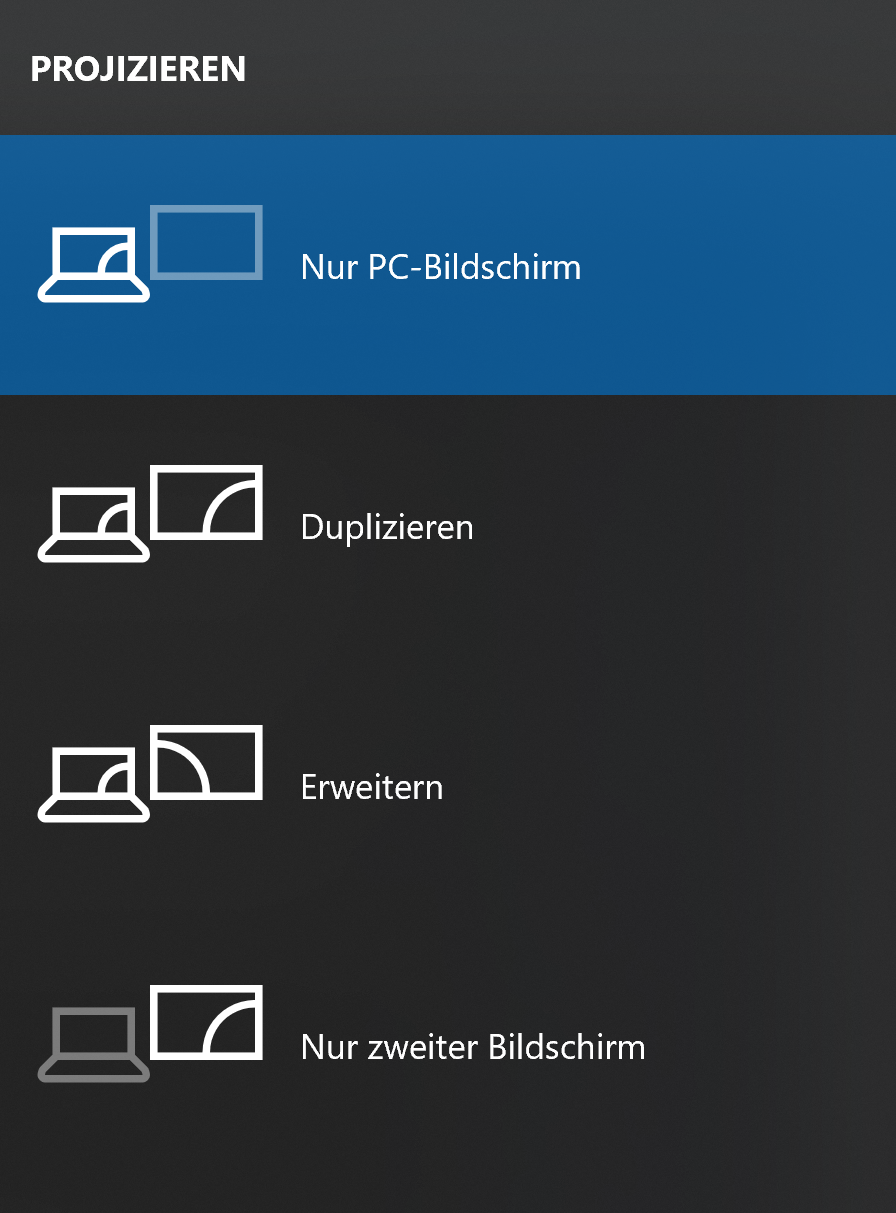Click the dual-screen icon pair for Erweitern
Screen dimensions: 896x1213
[x=150, y=774]
